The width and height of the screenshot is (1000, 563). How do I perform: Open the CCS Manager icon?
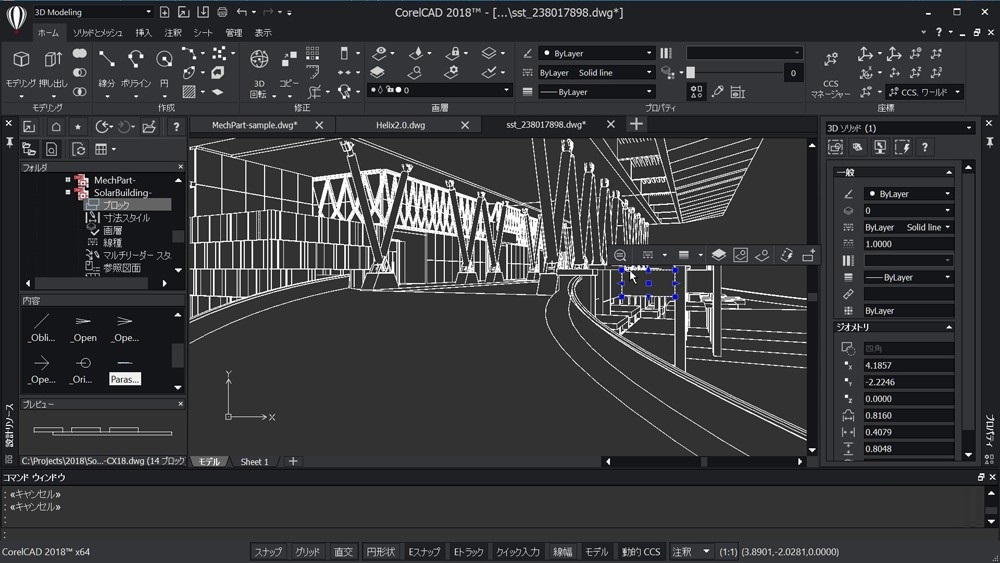[830, 60]
